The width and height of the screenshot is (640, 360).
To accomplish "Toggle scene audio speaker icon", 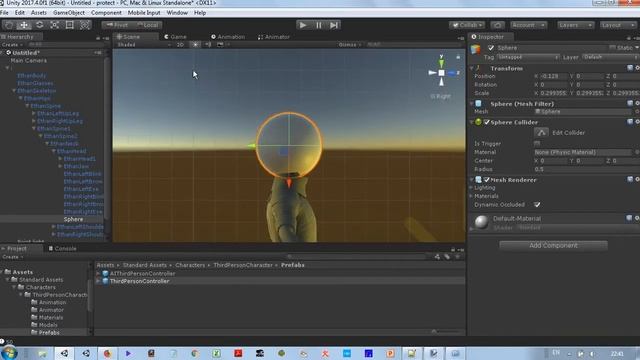I will tap(208, 44).
